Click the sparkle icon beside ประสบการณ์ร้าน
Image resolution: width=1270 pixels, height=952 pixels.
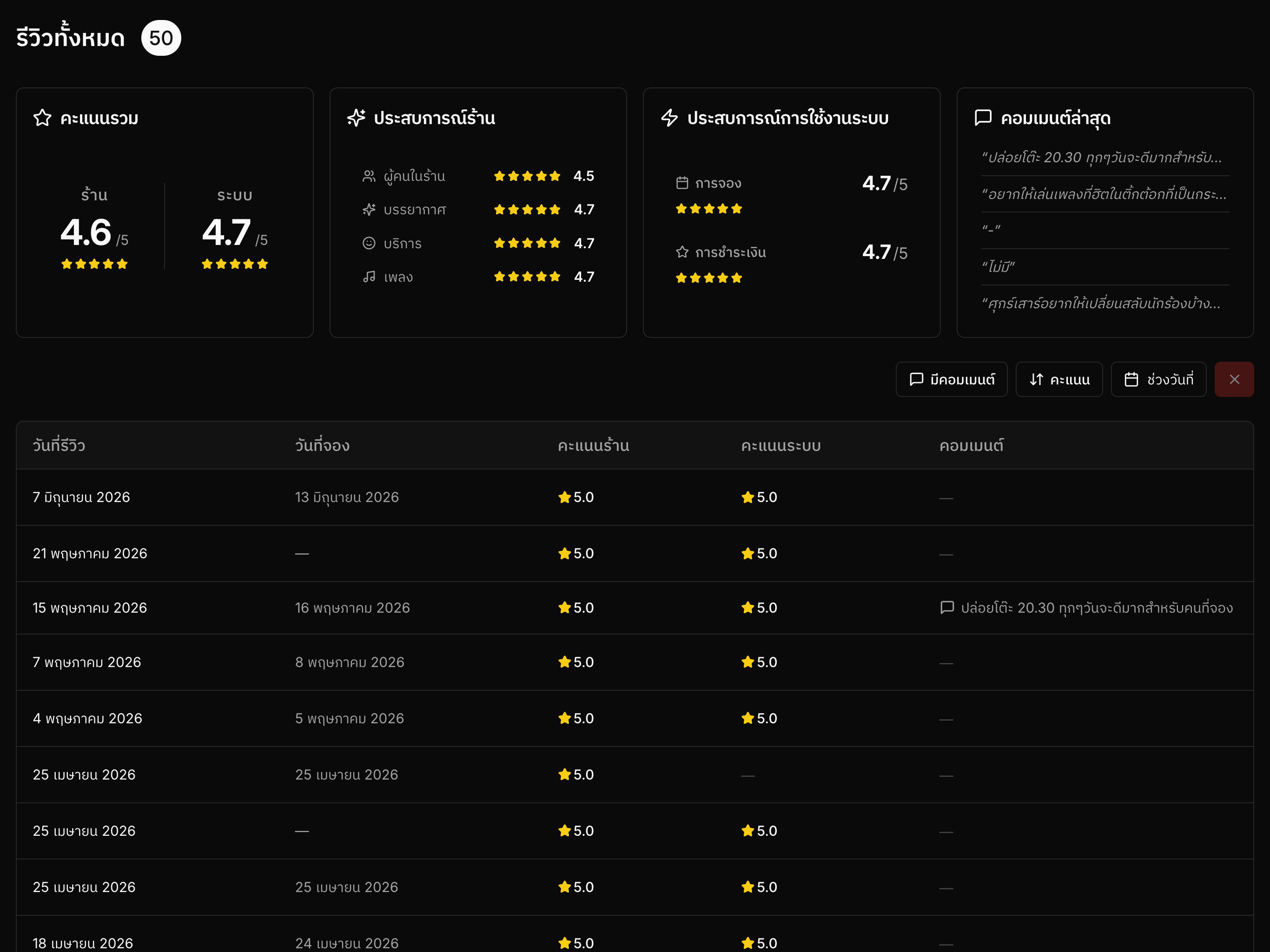point(356,118)
